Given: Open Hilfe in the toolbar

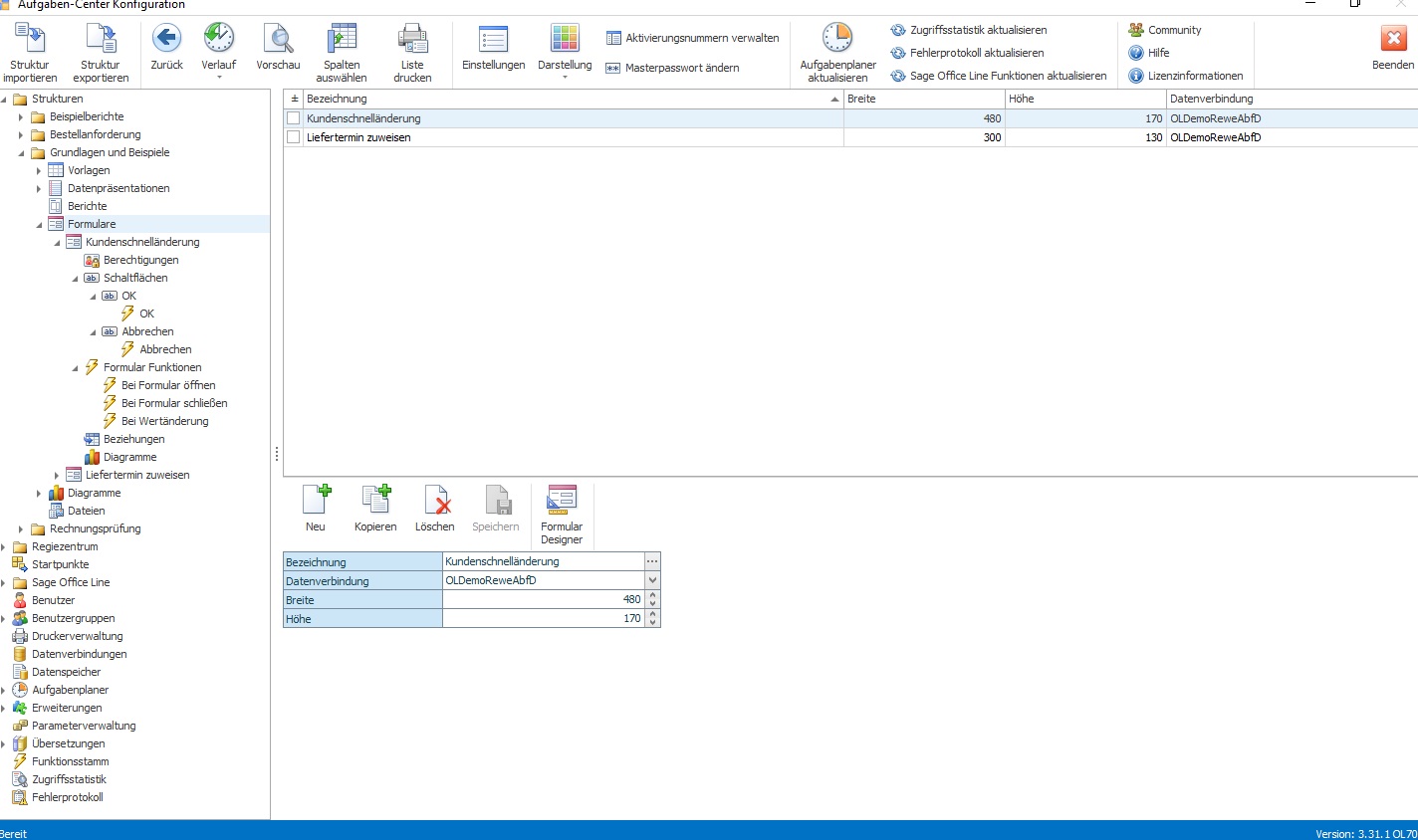Looking at the screenshot, I should [x=1149, y=53].
